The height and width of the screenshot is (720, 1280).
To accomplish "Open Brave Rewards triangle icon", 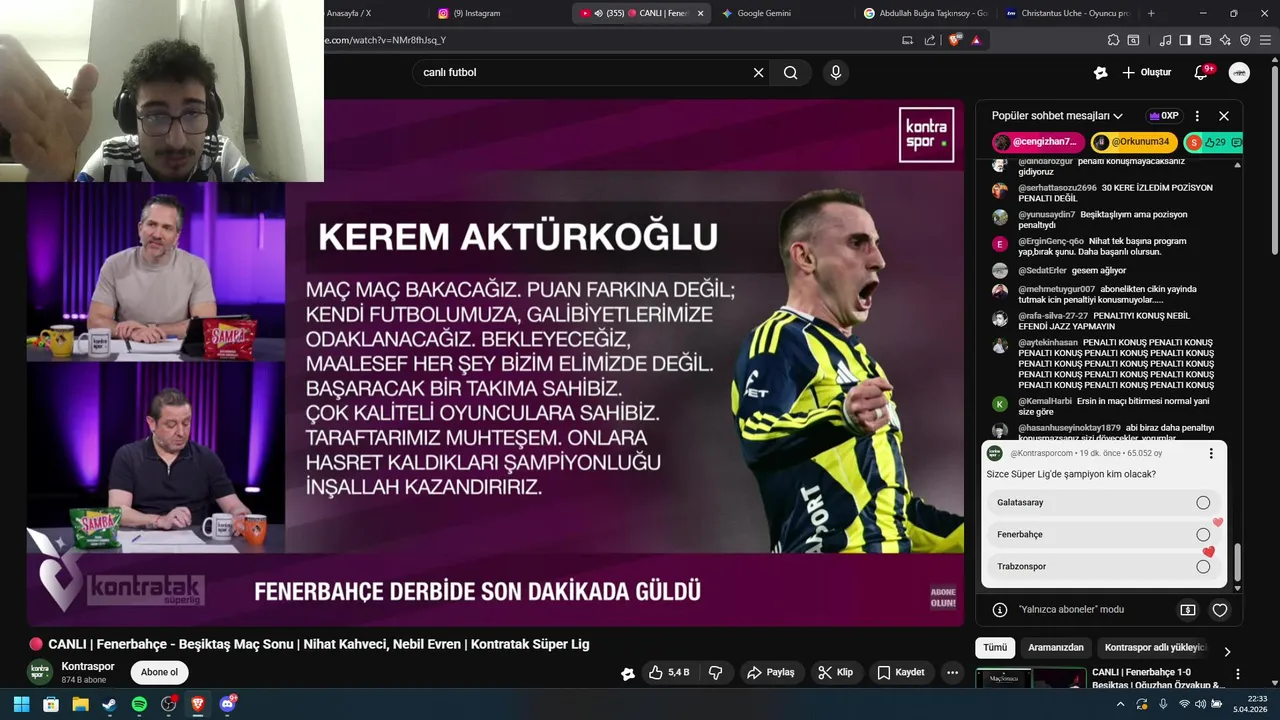I will tap(976, 40).
